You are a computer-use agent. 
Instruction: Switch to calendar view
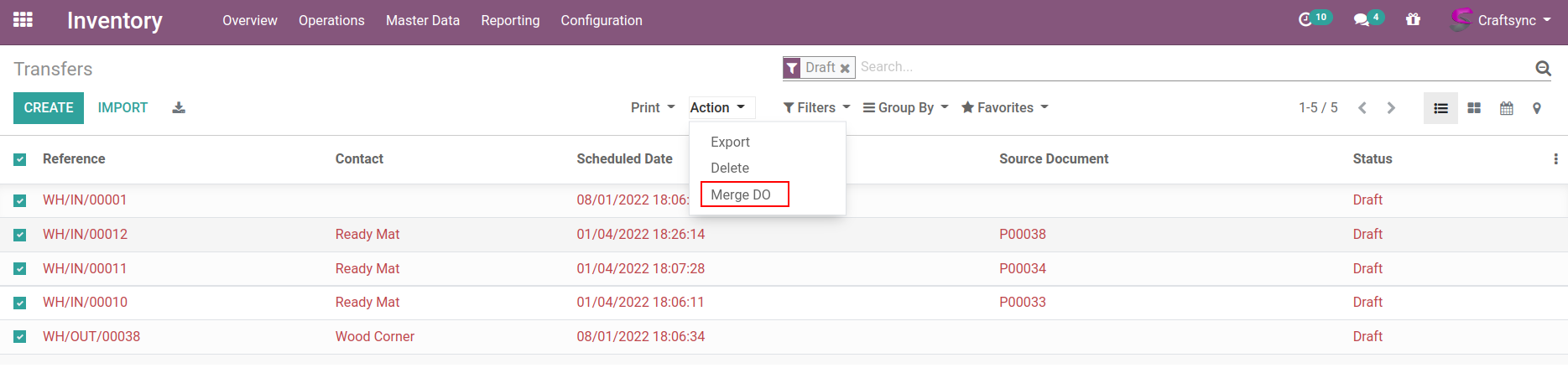[x=1507, y=108]
